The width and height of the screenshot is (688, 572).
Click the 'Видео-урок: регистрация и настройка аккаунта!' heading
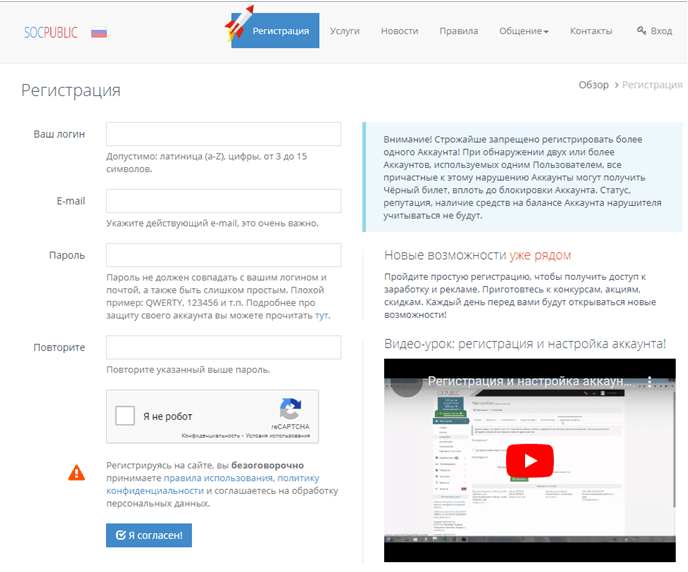coord(525,343)
